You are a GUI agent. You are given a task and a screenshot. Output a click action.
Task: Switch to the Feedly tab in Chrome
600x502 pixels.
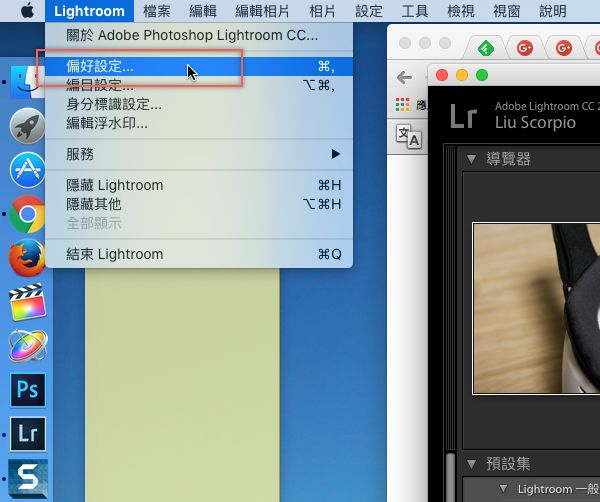tap(486, 48)
